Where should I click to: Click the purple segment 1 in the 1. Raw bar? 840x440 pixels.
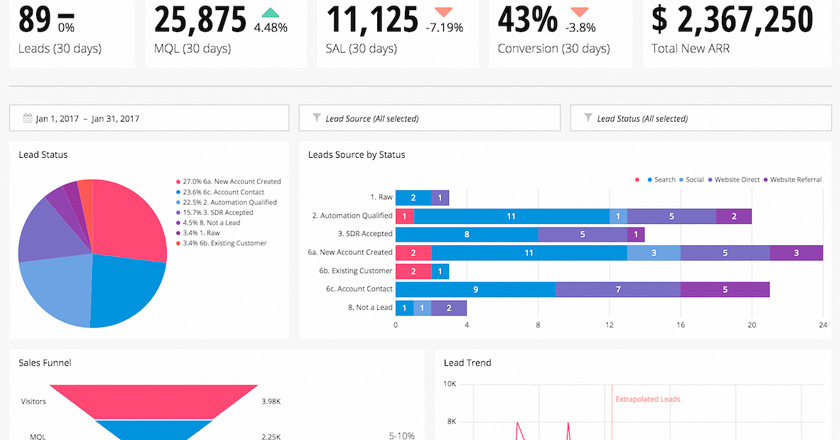[440, 198]
